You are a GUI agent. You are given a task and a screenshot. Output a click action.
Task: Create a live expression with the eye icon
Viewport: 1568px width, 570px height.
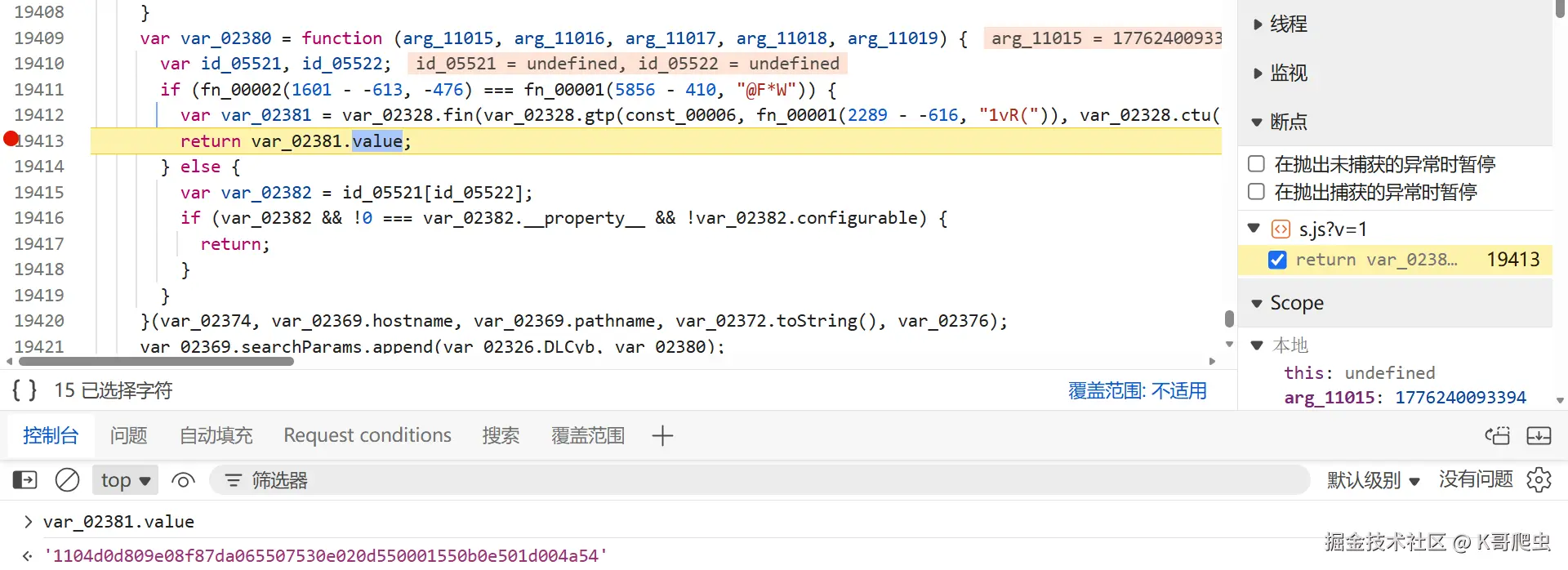183,480
